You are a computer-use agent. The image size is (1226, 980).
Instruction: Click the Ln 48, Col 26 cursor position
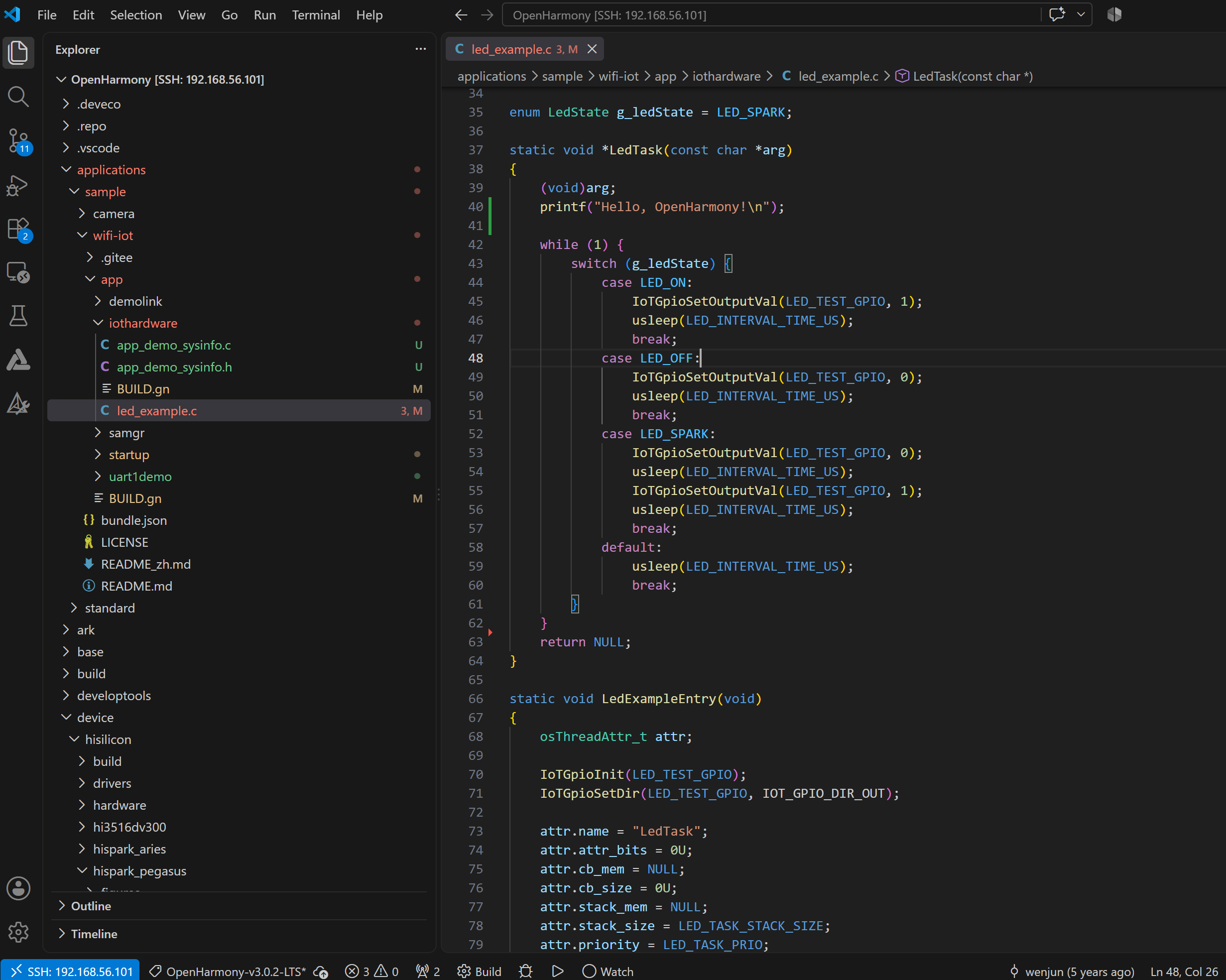[x=1184, y=971]
